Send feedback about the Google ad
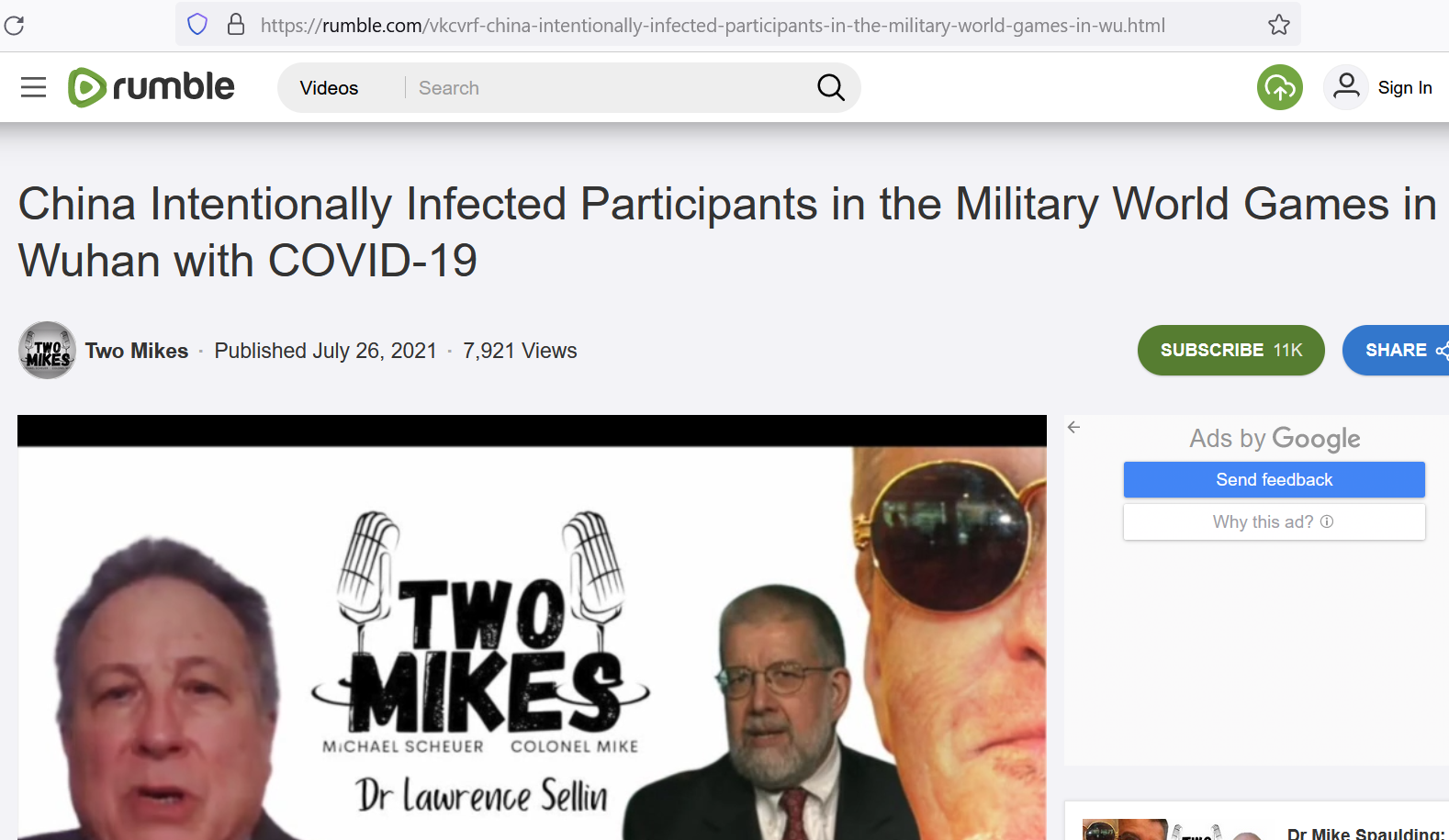1449x840 pixels. [x=1275, y=479]
